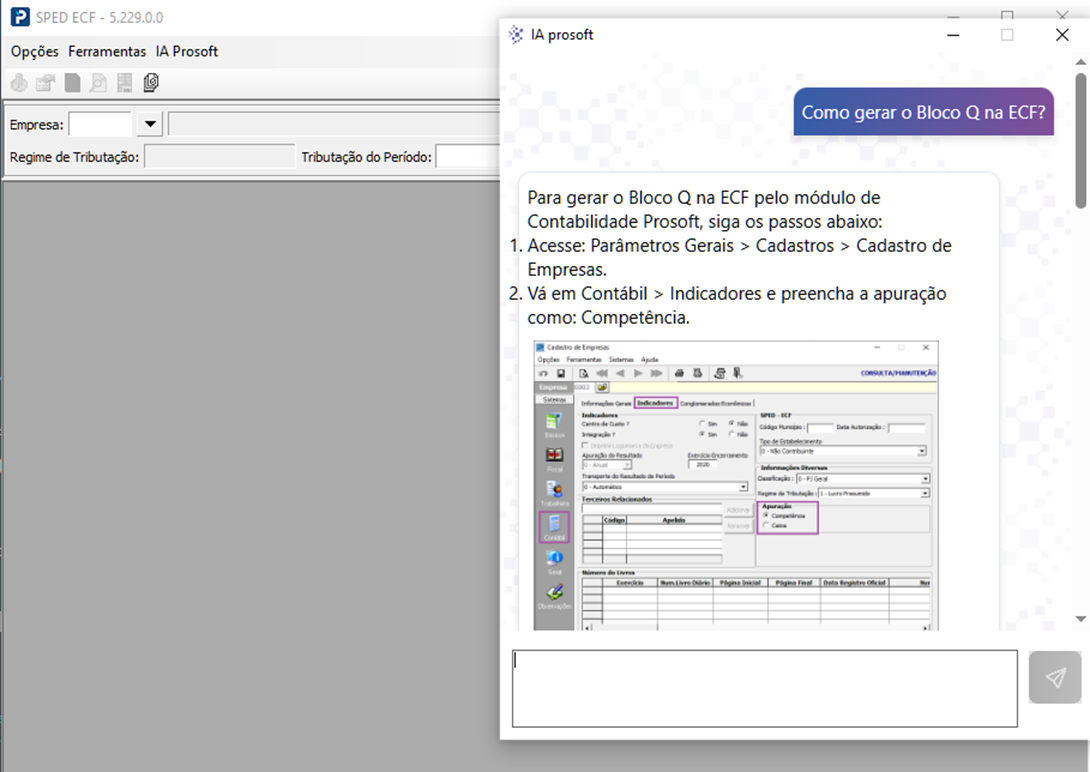The width and height of the screenshot is (1090, 772).
Task: Click the 'Para gerar o Bloco Q' intro paragraph
Action: pos(704,210)
